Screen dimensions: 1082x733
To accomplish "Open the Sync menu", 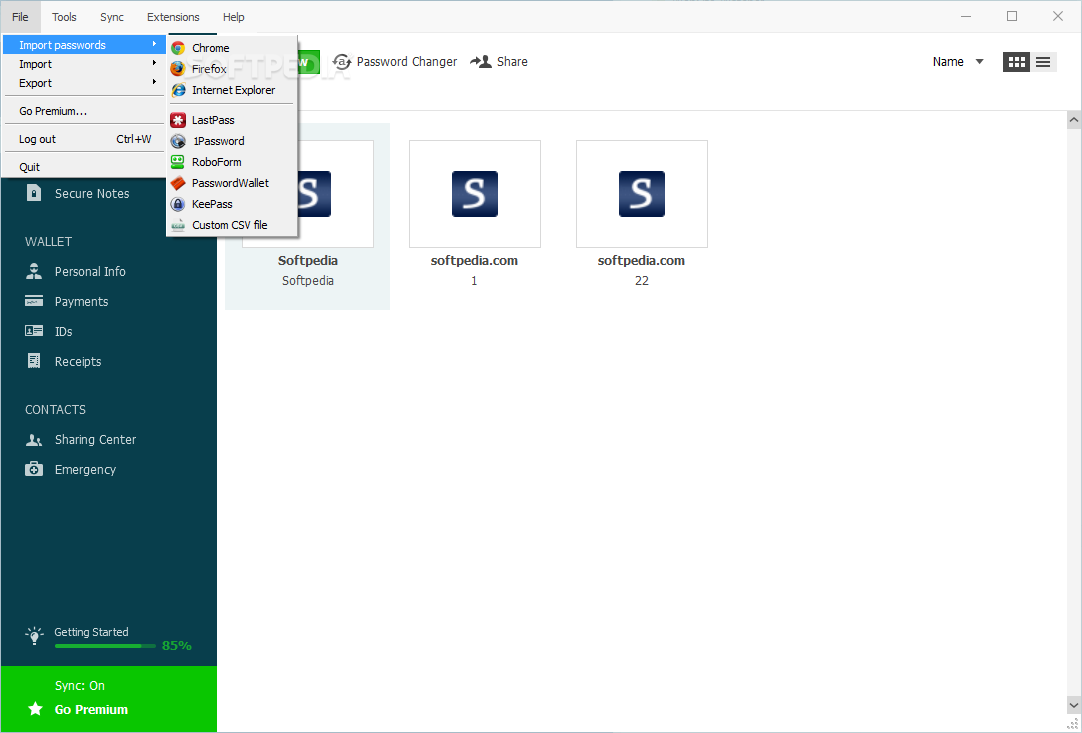I will [x=112, y=17].
